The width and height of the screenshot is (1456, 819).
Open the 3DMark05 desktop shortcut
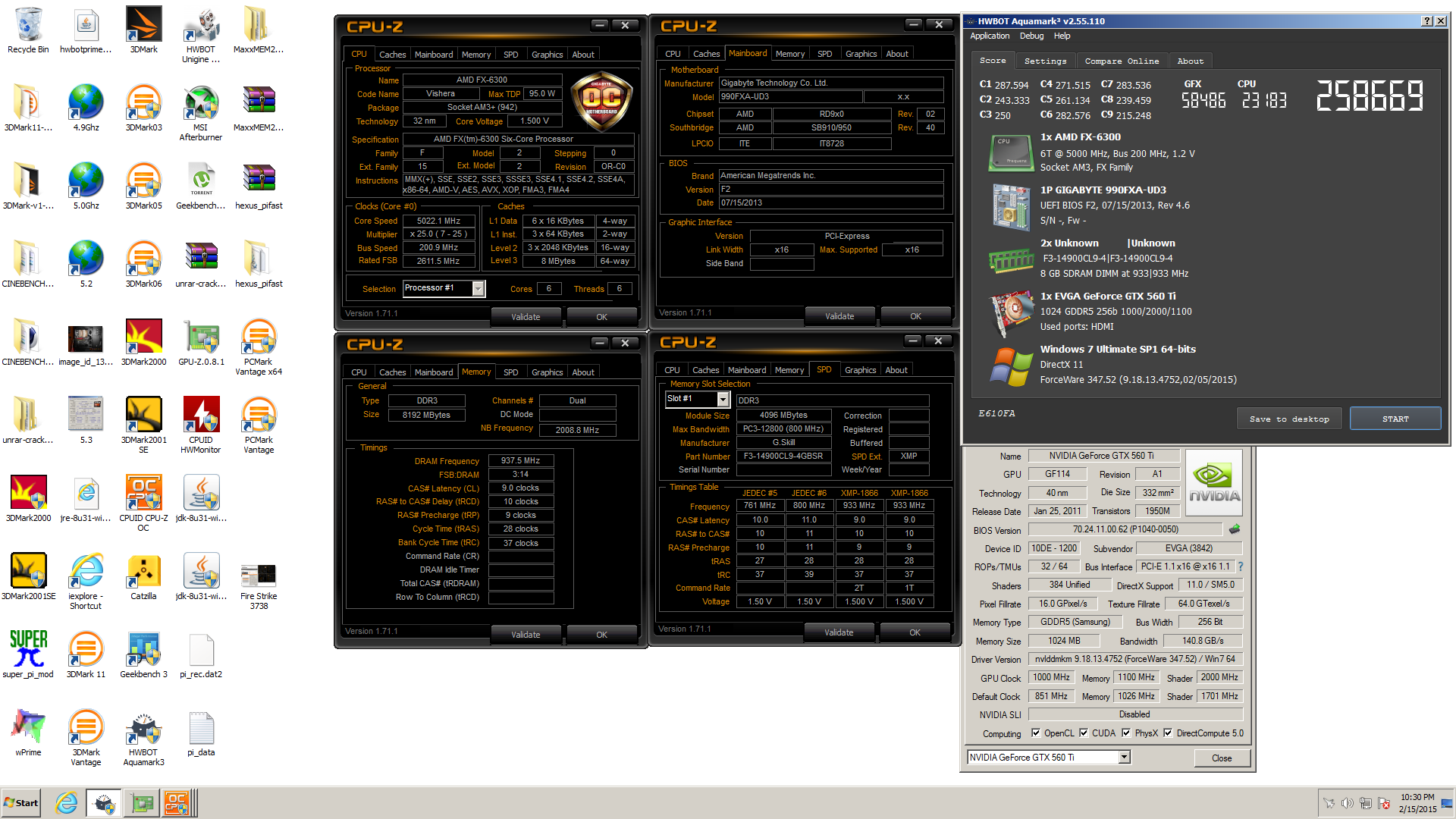point(143,187)
